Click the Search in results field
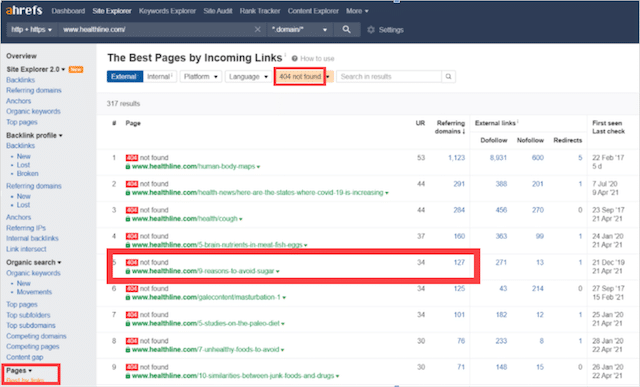The height and width of the screenshot is (387, 640). pos(389,77)
